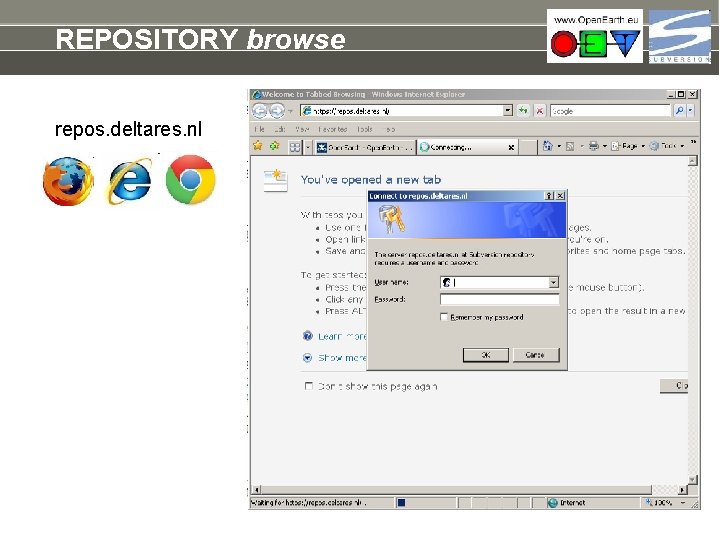Click the Back navigation arrow in Internet Explorer

pos(260,111)
